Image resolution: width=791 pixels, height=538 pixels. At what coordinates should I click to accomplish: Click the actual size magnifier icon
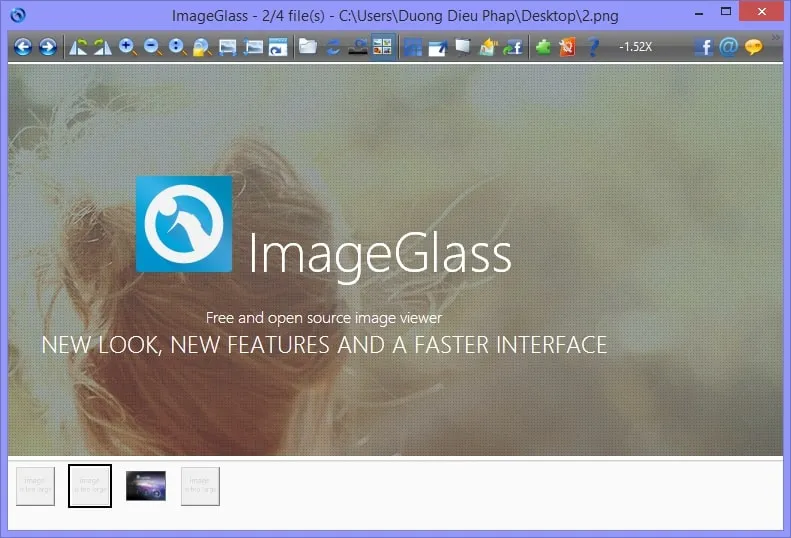click(177, 47)
